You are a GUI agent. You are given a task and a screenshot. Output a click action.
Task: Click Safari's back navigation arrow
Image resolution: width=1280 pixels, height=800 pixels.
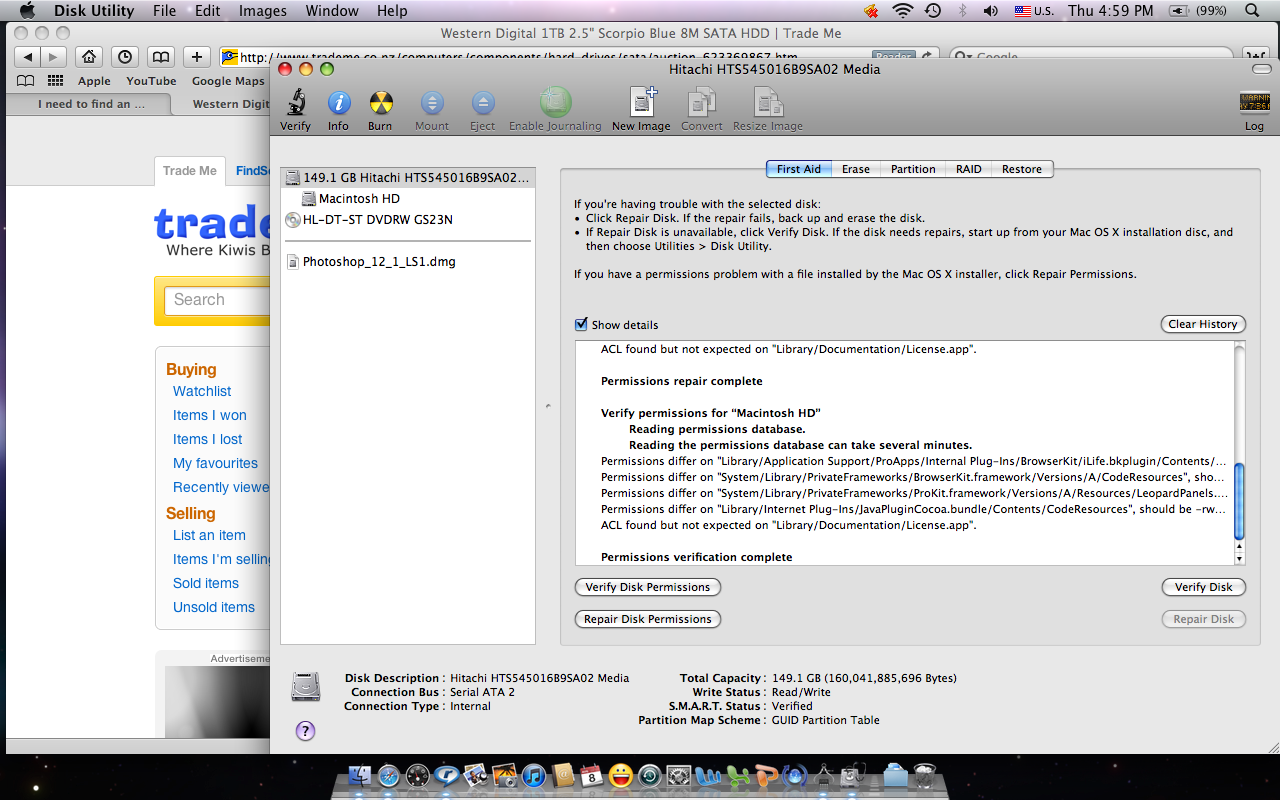coord(27,57)
